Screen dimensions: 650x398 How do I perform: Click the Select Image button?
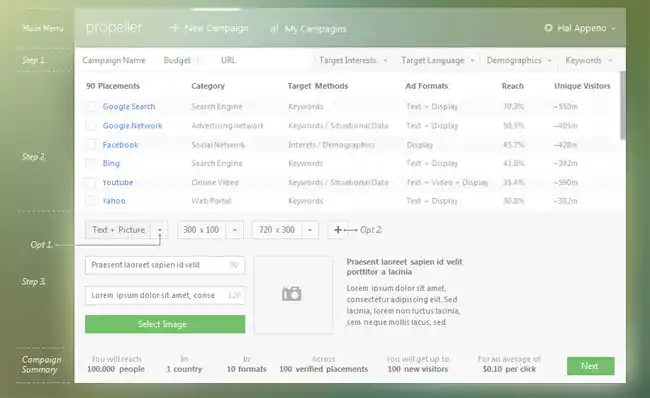(165, 324)
